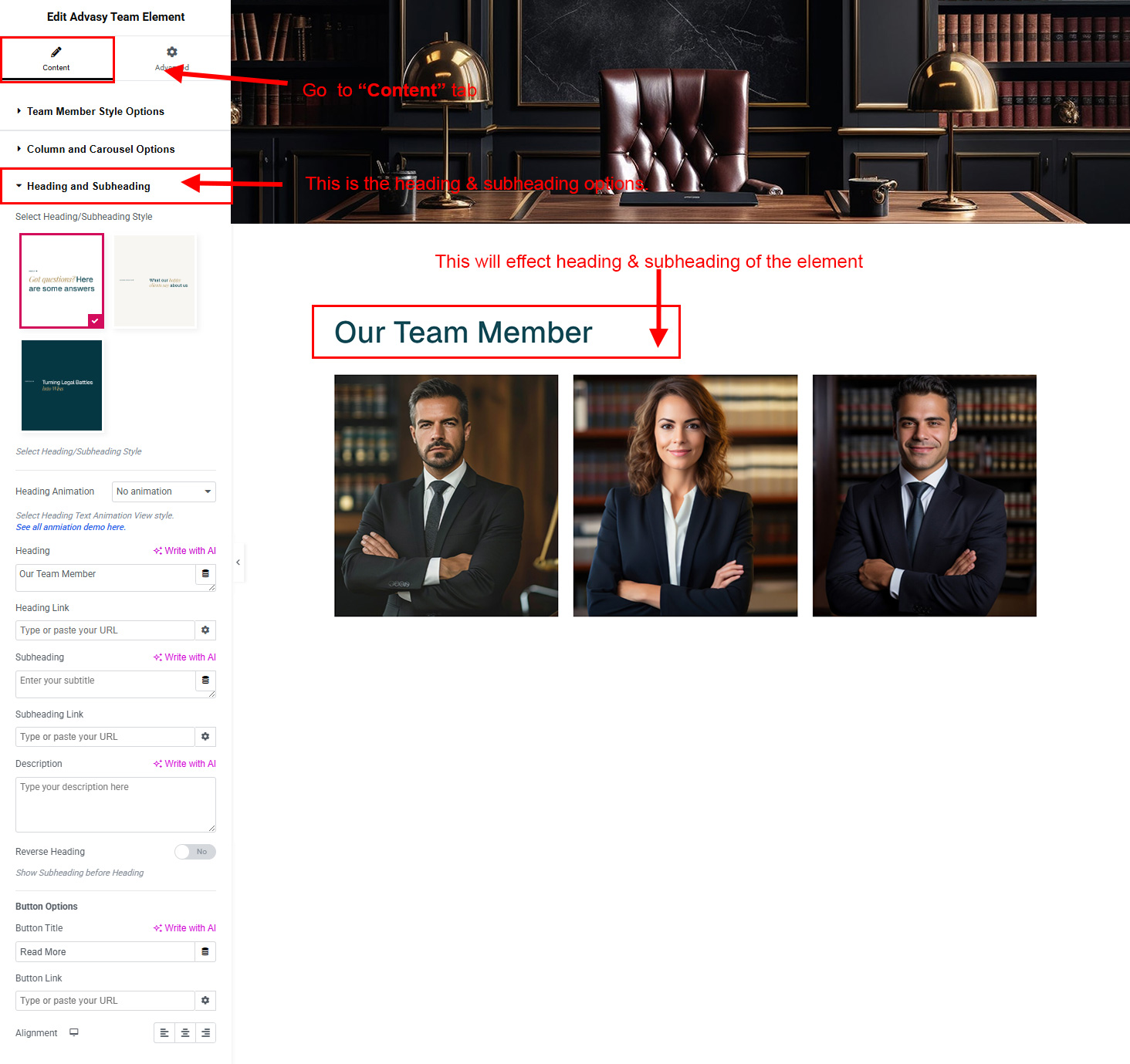1130x1064 pixels.
Task: Switch to the Advanced tab
Action: [172, 59]
